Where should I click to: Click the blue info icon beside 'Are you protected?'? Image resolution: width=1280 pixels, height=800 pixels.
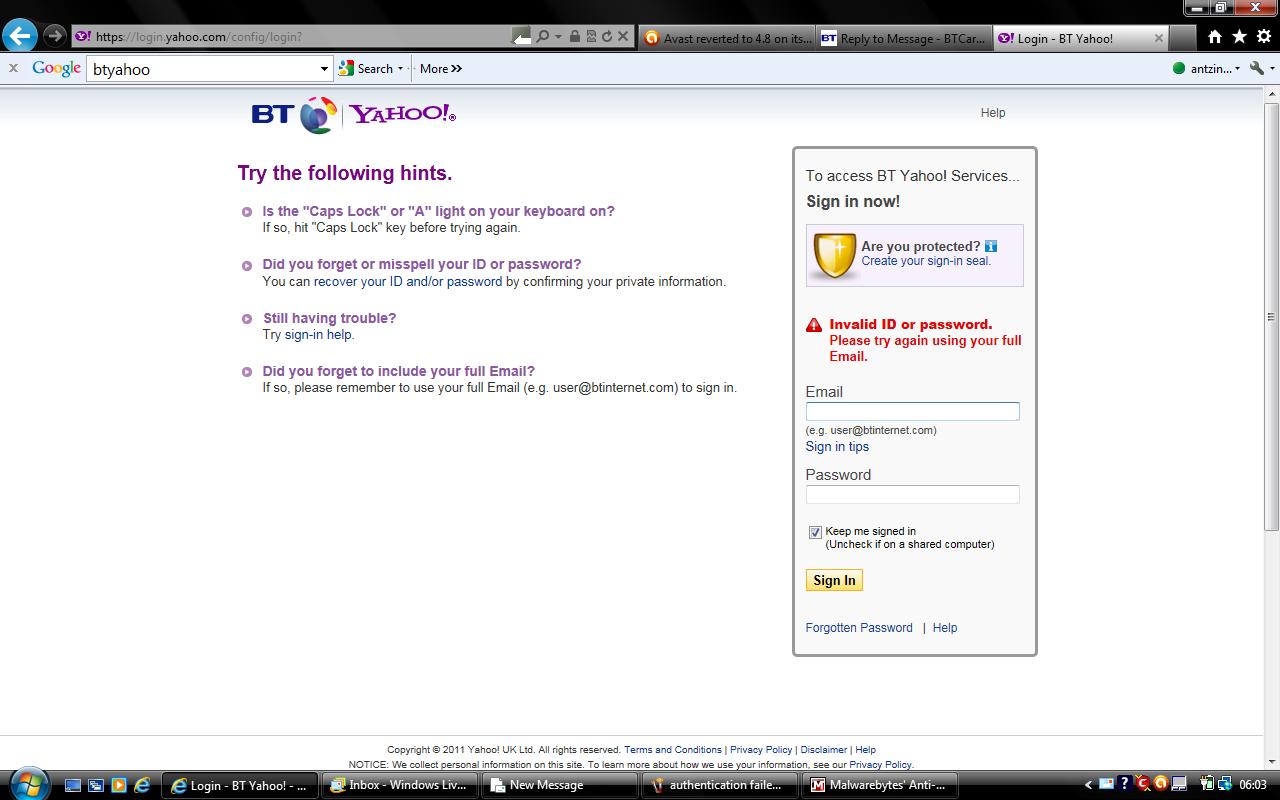tap(991, 246)
